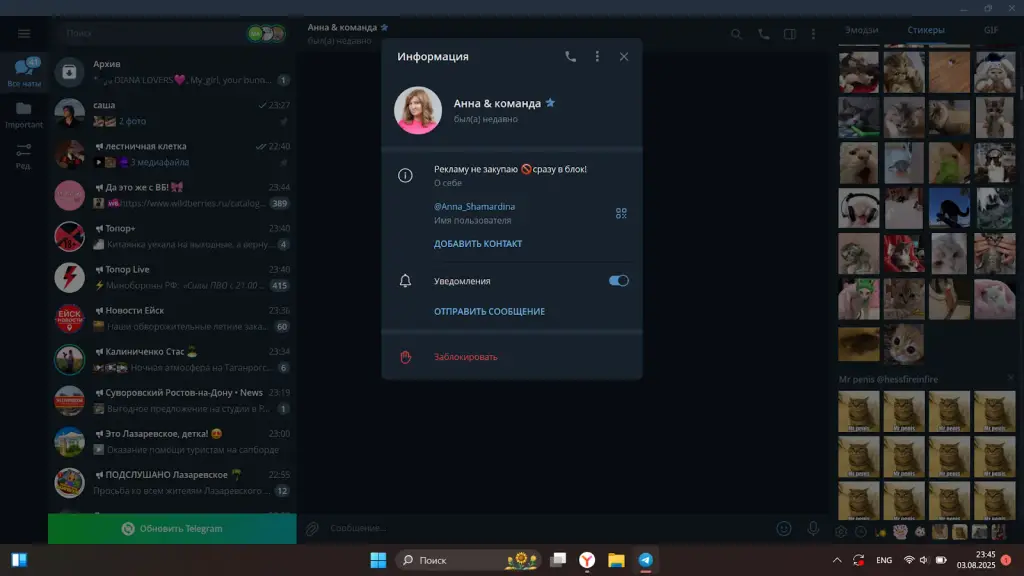Close the Информация dialog
1024x576 pixels.
624,57
